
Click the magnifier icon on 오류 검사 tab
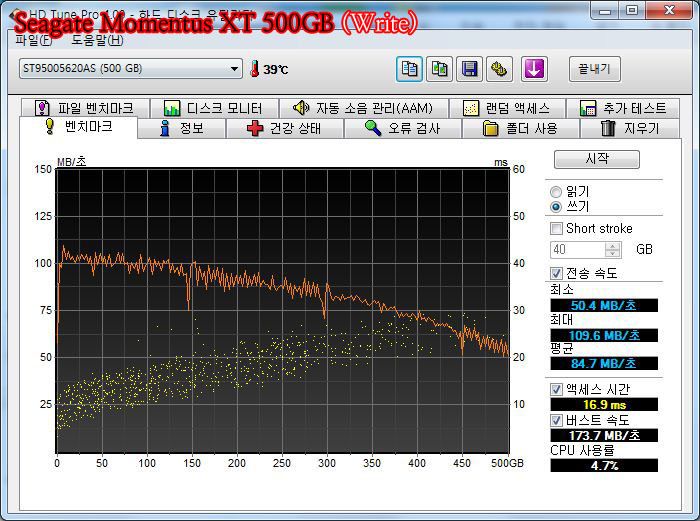click(x=373, y=128)
